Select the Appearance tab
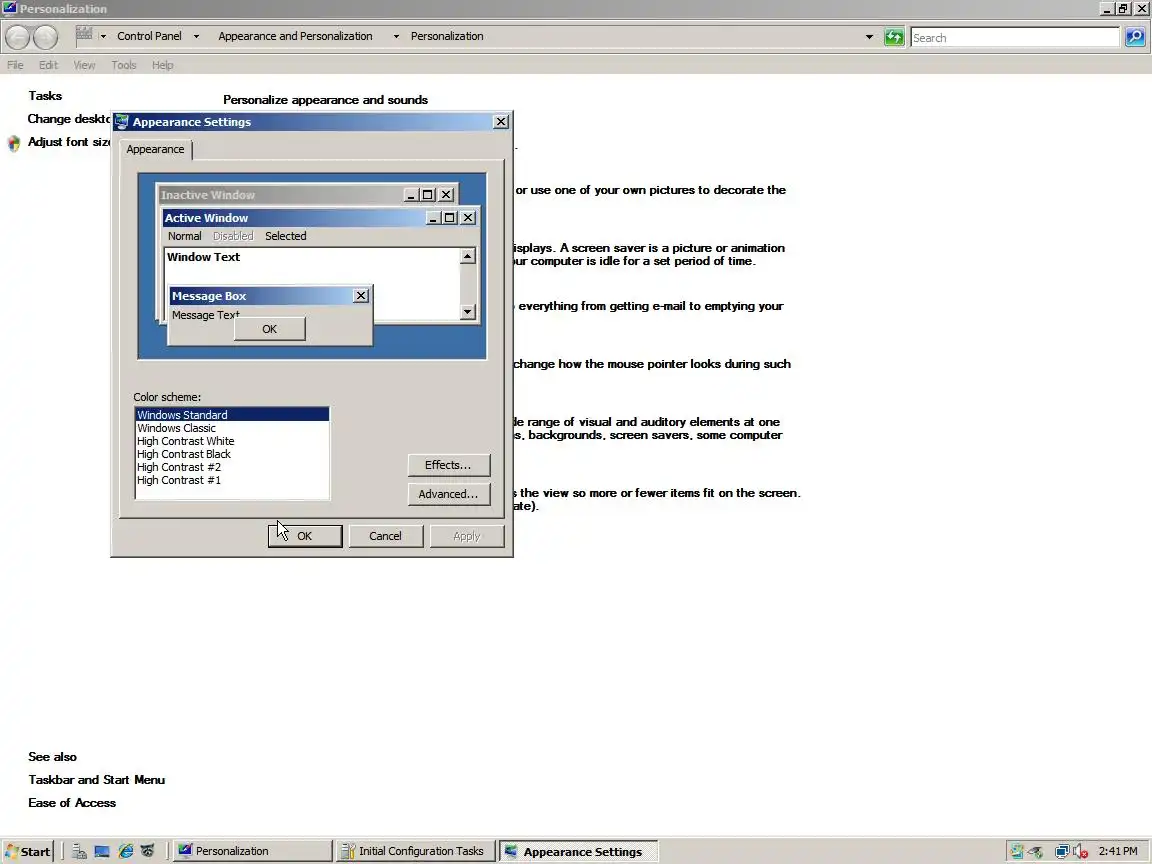The image size is (1152, 864). (155, 149)
